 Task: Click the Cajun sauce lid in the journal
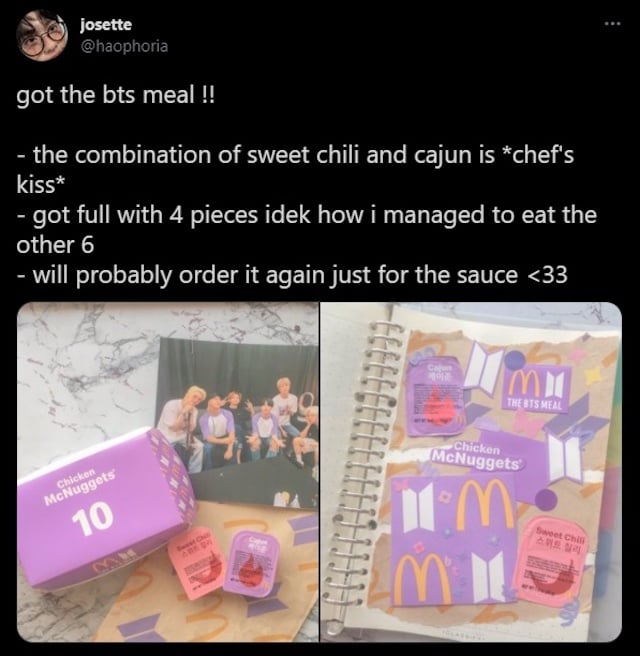[435, 395]
